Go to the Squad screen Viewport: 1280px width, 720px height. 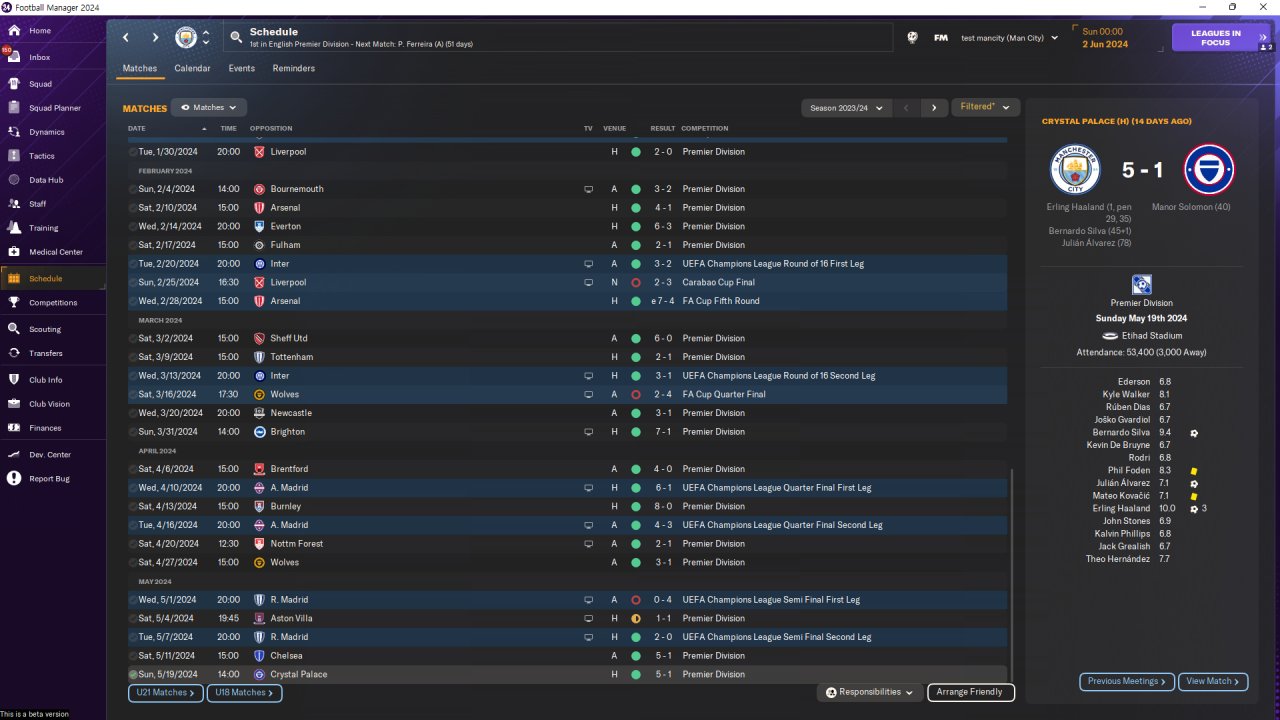tap(40, 84)
